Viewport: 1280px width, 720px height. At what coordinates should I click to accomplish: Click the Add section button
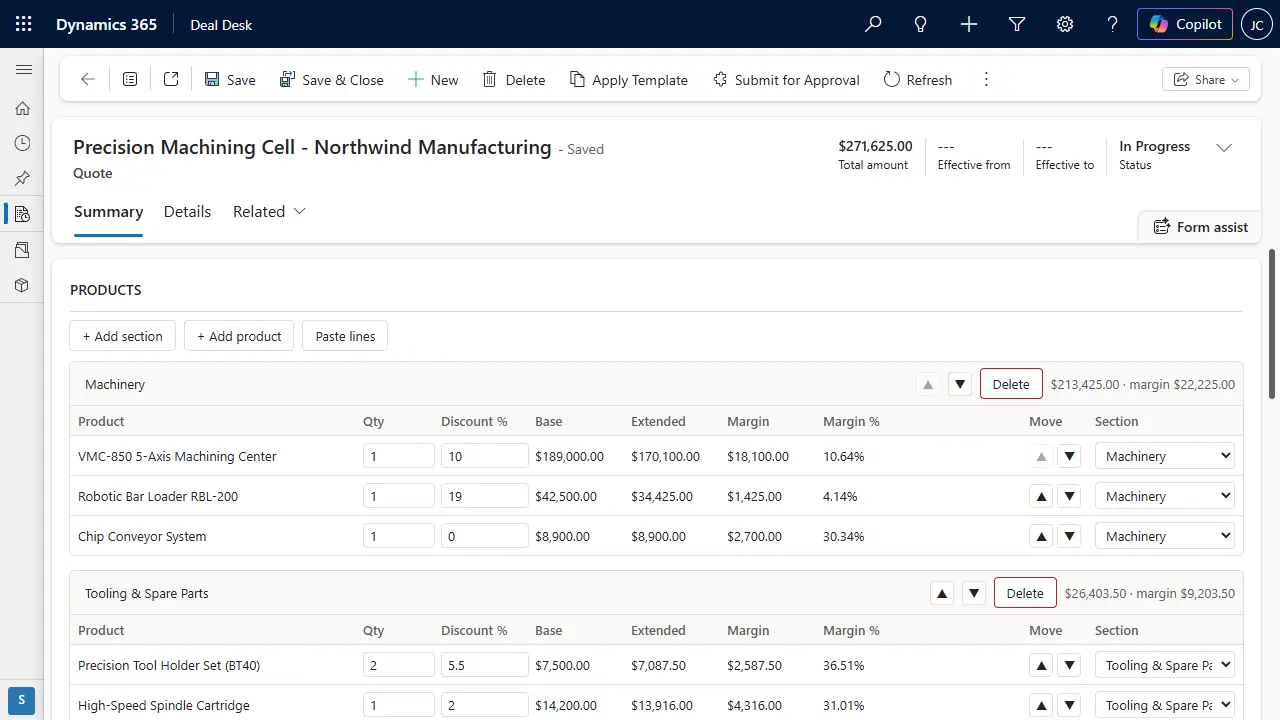click(x=123, y=336)
